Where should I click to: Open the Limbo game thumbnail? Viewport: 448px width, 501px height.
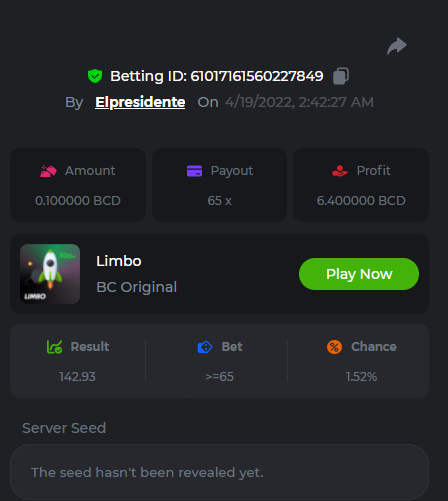point(50,274)
